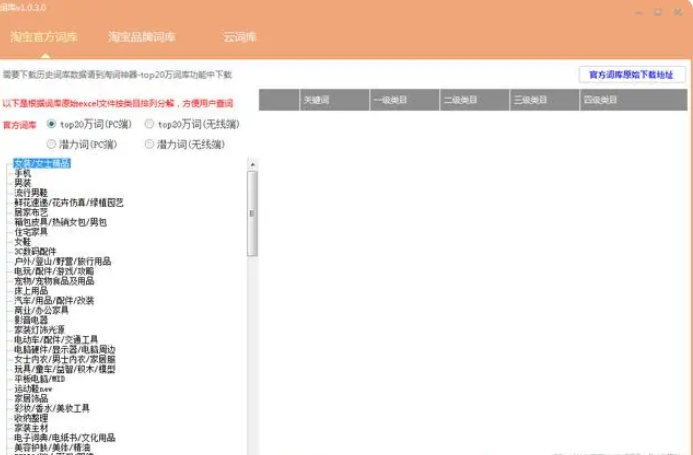Select the 家居饰品 category
The image size is (693, 455).
31,398
